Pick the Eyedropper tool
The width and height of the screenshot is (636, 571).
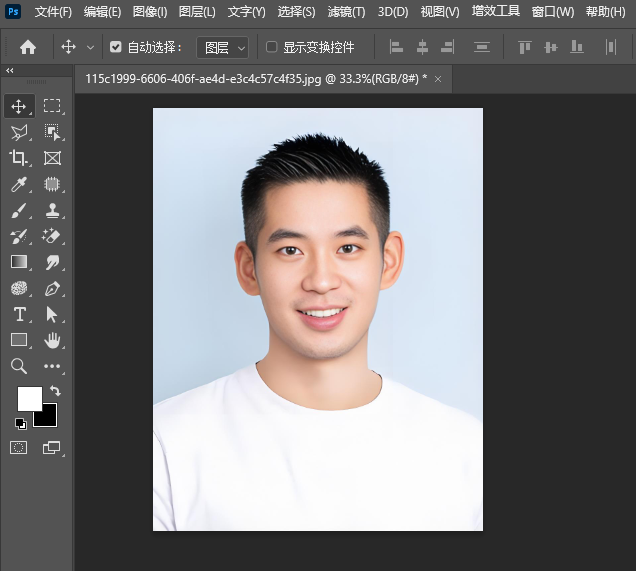pos(19,184)
